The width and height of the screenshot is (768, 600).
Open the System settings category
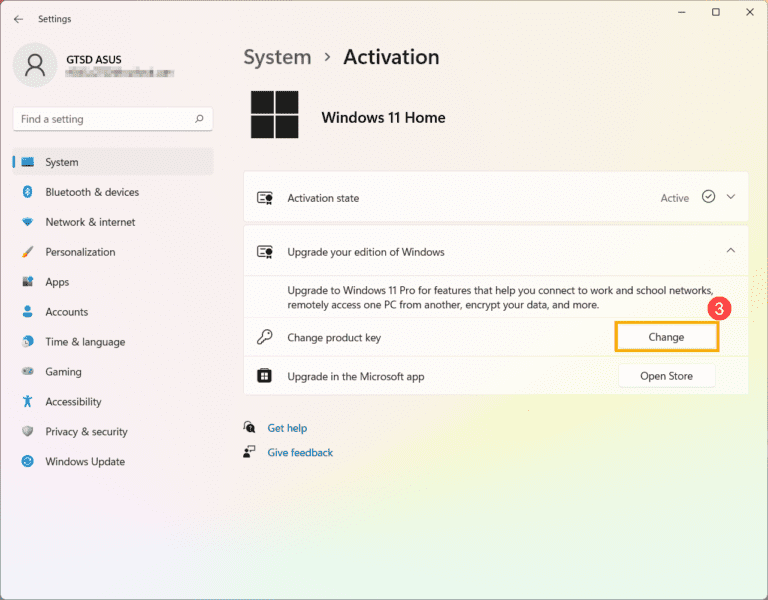pyautogui.click(x=113, y=162)
